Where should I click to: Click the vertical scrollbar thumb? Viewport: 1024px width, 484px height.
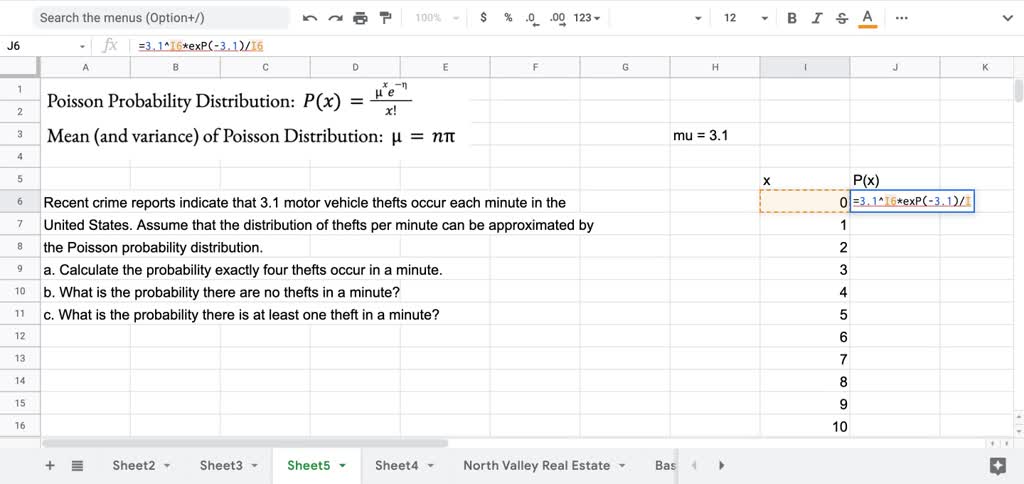[x=1019, y=89]
